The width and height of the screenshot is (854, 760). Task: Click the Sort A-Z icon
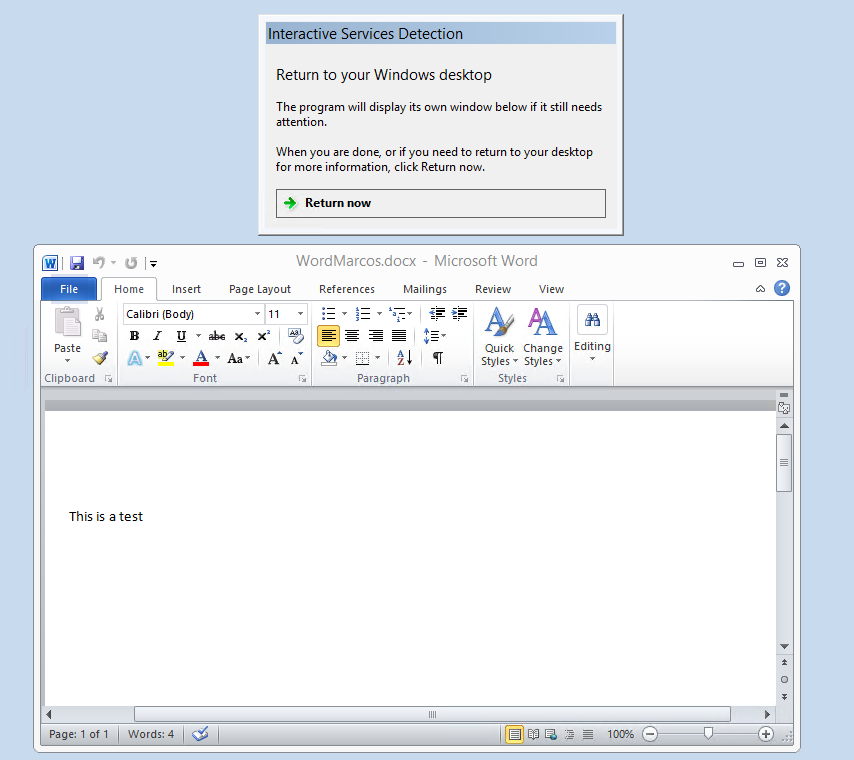point(403,358)
